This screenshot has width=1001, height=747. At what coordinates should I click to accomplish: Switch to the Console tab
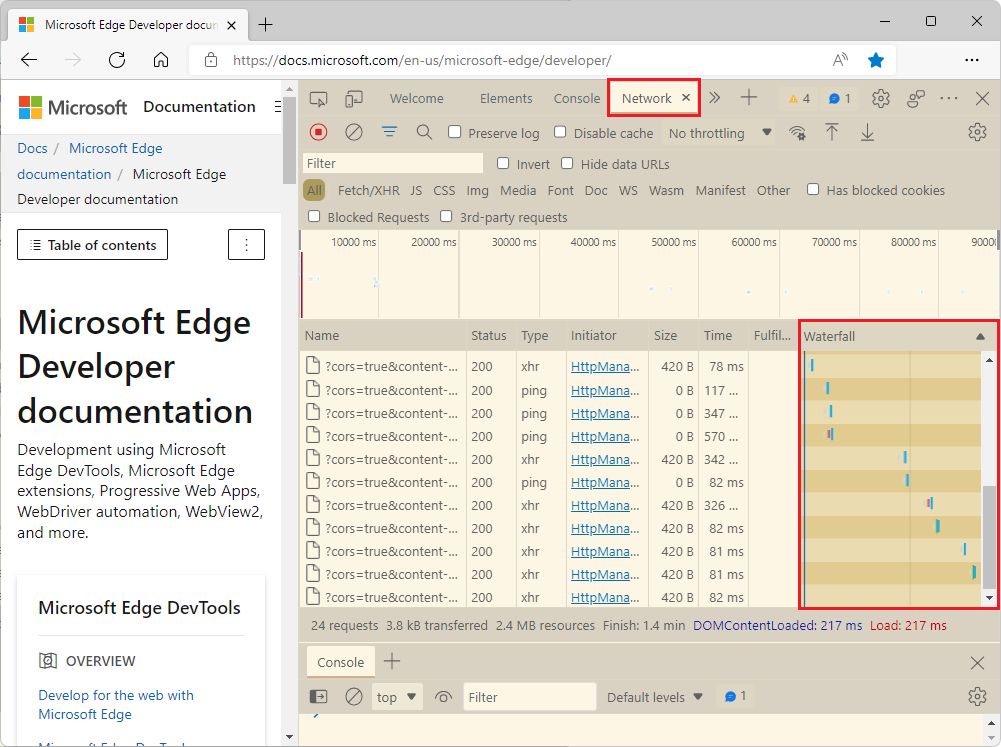576,98
